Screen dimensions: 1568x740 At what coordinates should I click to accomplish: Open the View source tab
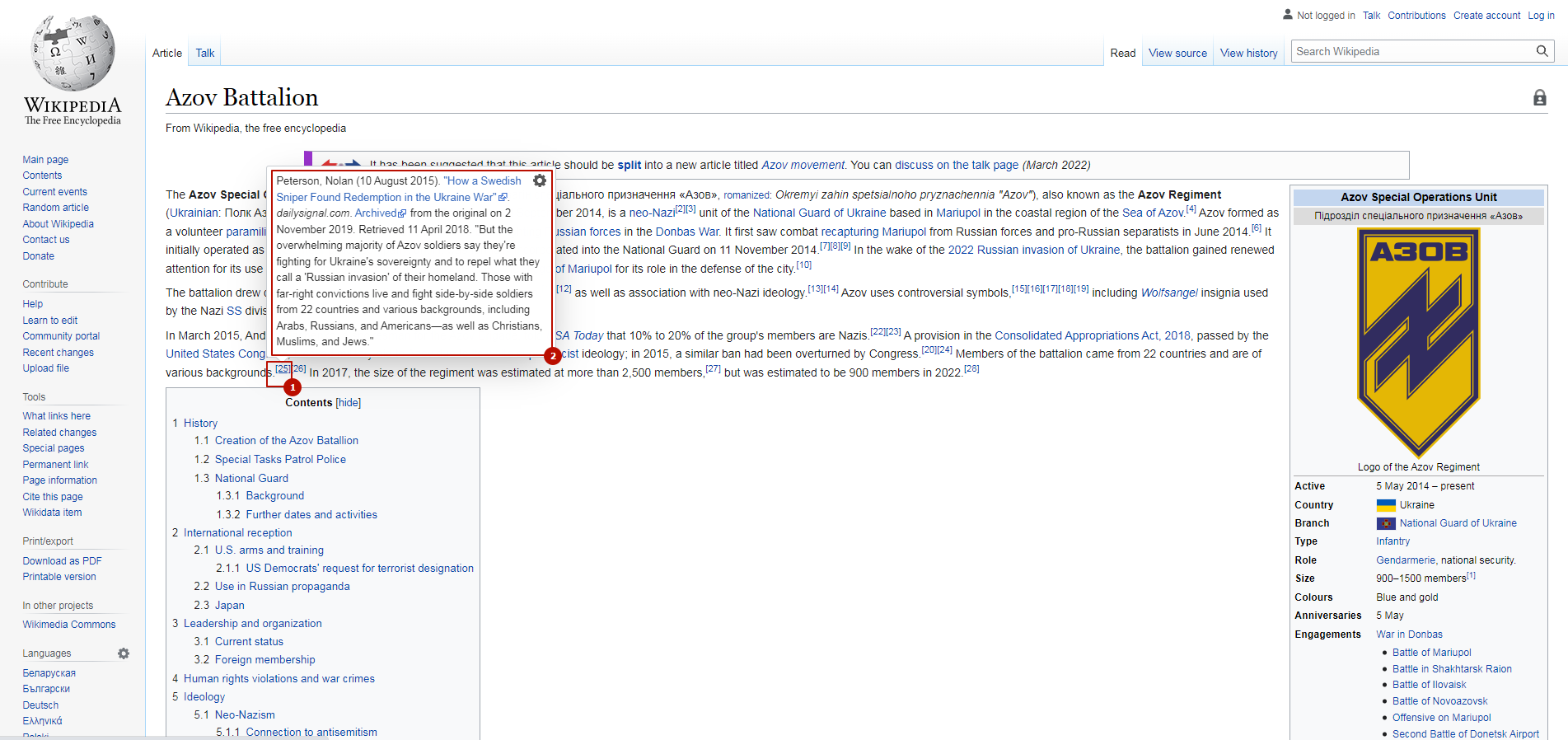[x=1177, y=53]
